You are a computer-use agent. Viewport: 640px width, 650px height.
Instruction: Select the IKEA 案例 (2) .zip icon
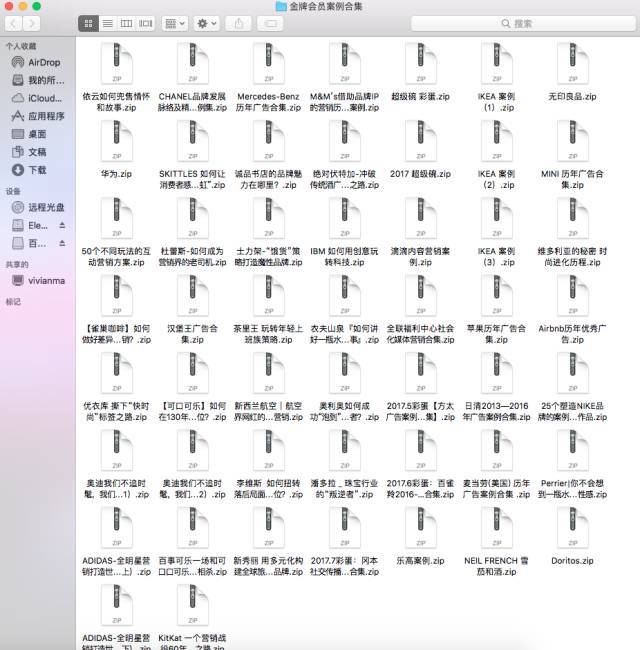497,141
